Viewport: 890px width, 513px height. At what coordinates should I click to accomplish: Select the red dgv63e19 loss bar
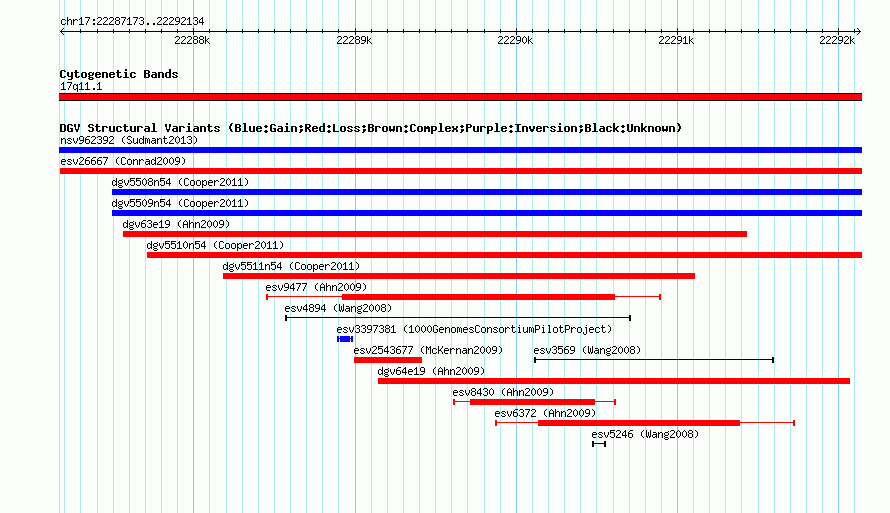tap(435, 234)
